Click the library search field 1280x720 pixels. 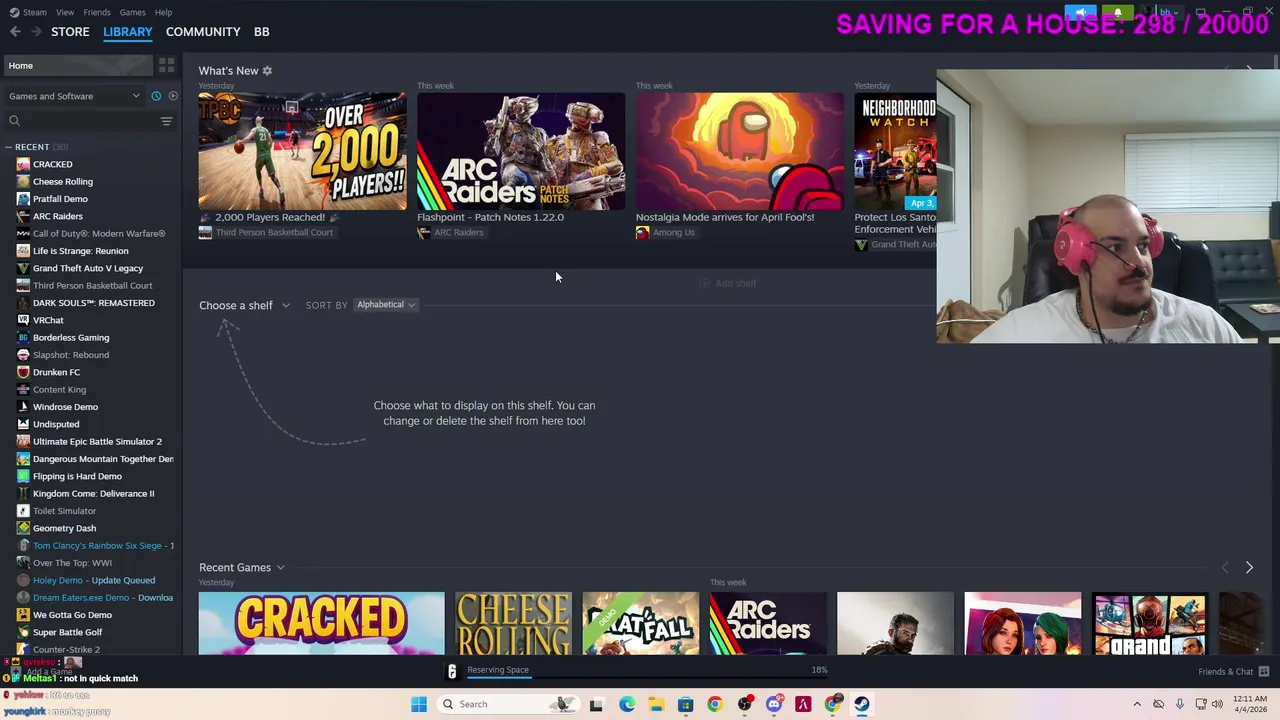point(80,121)
